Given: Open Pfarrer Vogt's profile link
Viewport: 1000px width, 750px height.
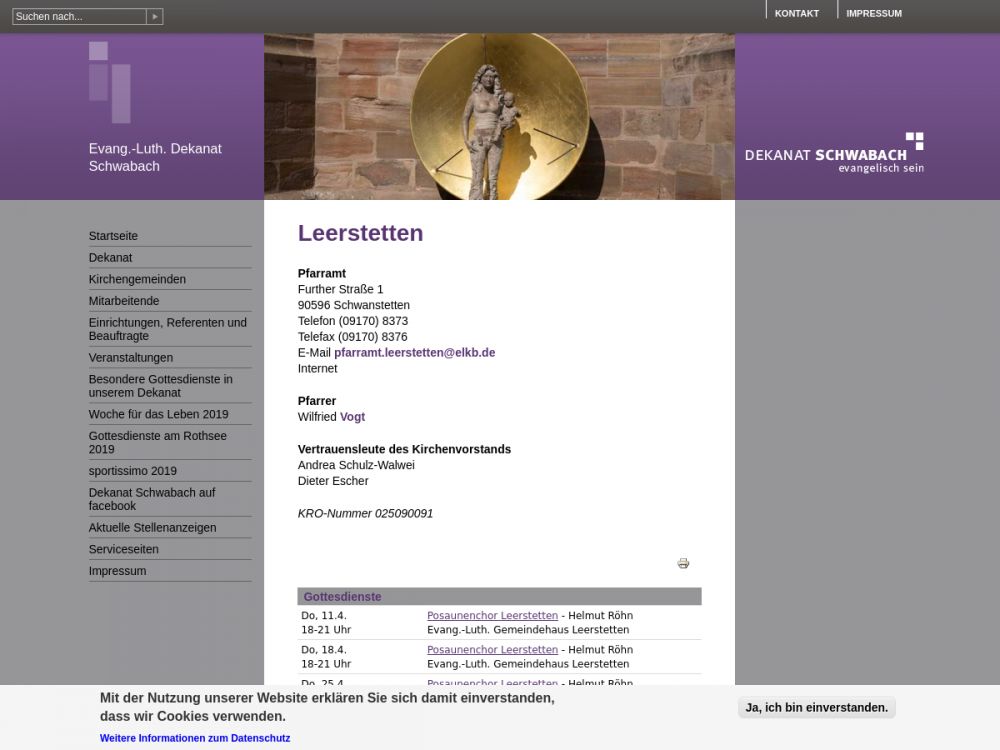Looking at the screenshot, I should (x=353, y=417).
